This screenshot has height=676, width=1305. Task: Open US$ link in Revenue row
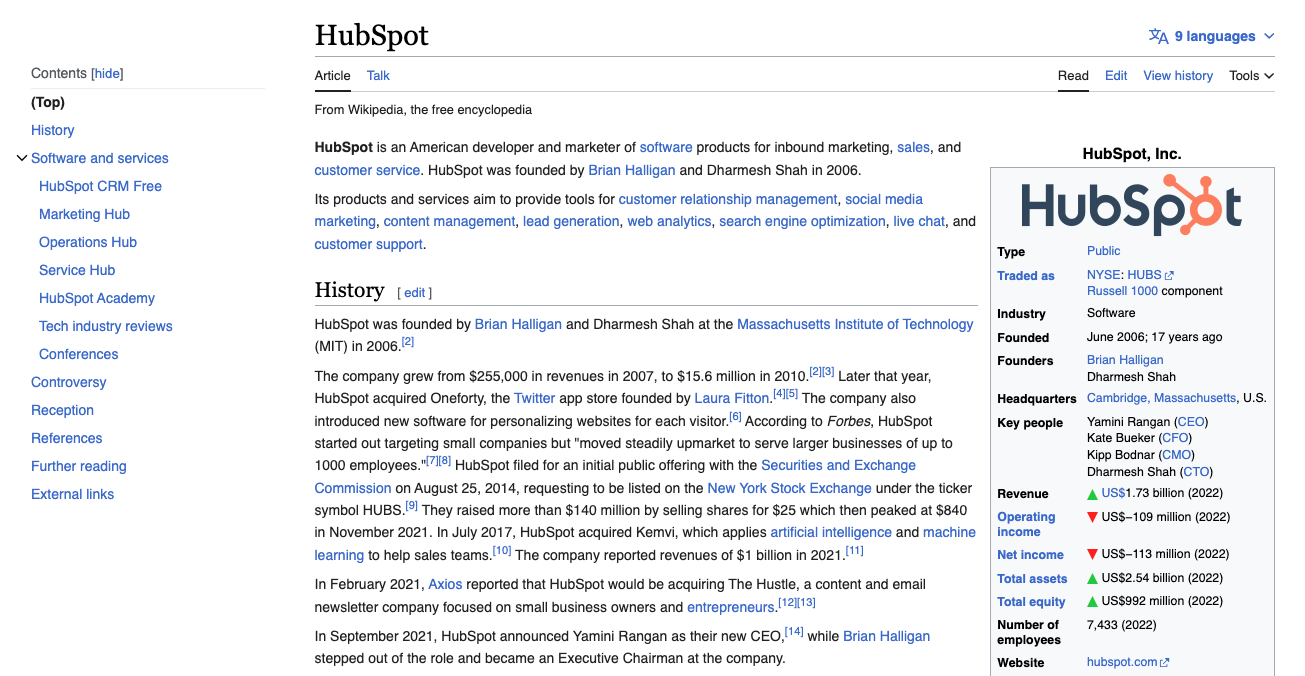(x=1113, y=493)
